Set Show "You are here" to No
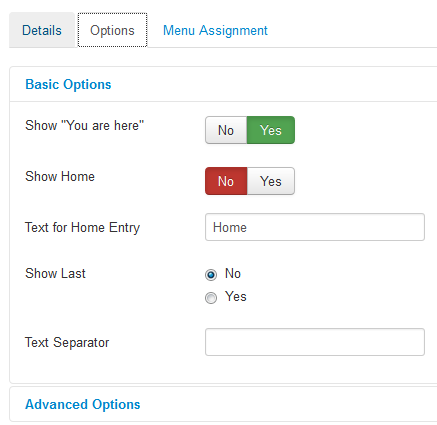This screenshot has width=437, height=425. pos(226,130)
